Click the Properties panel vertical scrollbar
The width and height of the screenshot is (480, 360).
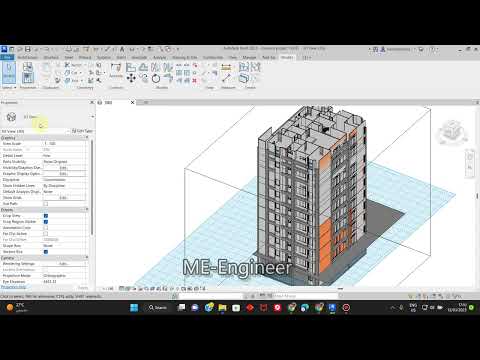92,187
